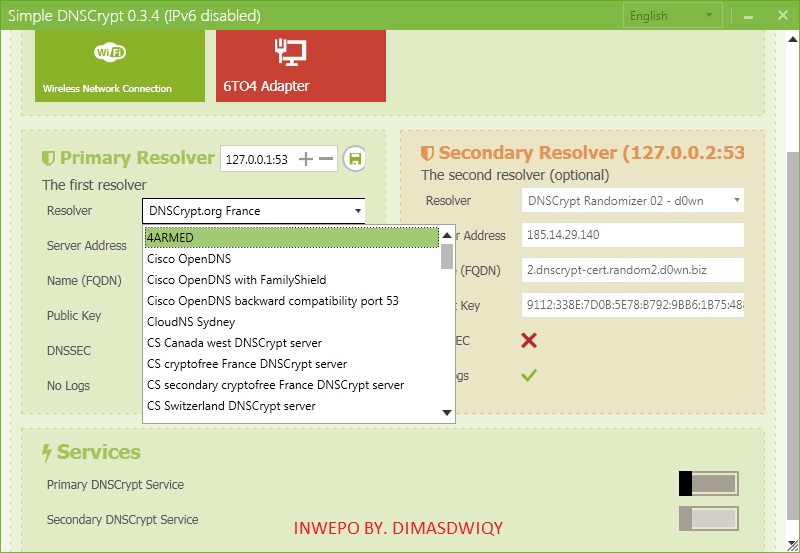Minimize the Simple DNSCrypt window
This screenshot has width=800, height=553.
(x=748, y=16)
